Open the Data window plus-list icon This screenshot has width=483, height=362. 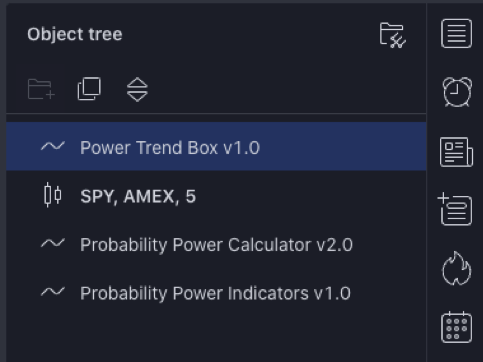pos(455,209)
